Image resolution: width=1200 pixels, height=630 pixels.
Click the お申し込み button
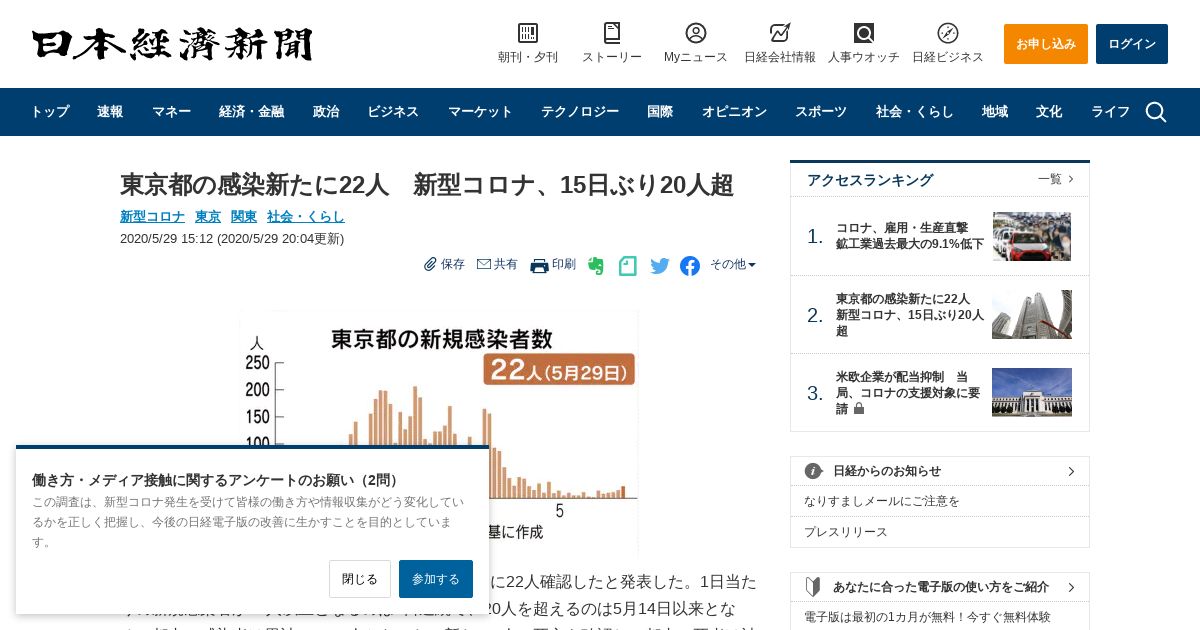point(1046,44)
